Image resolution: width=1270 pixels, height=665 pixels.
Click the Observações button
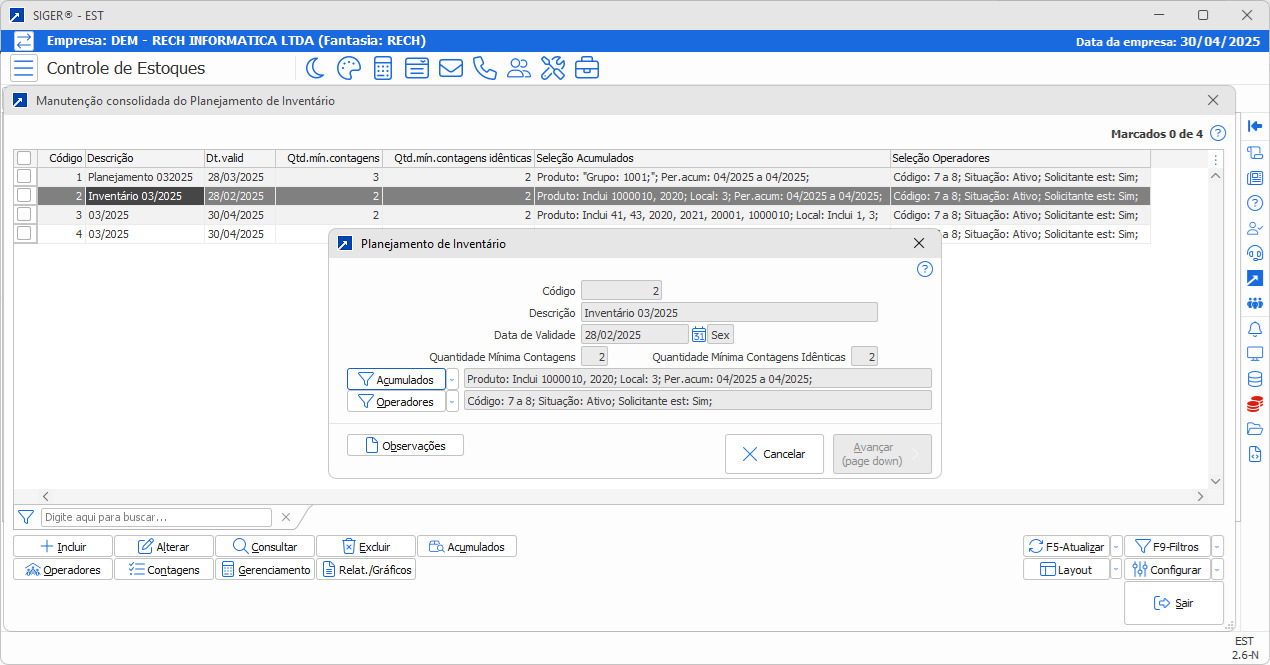tap(405, 445)
